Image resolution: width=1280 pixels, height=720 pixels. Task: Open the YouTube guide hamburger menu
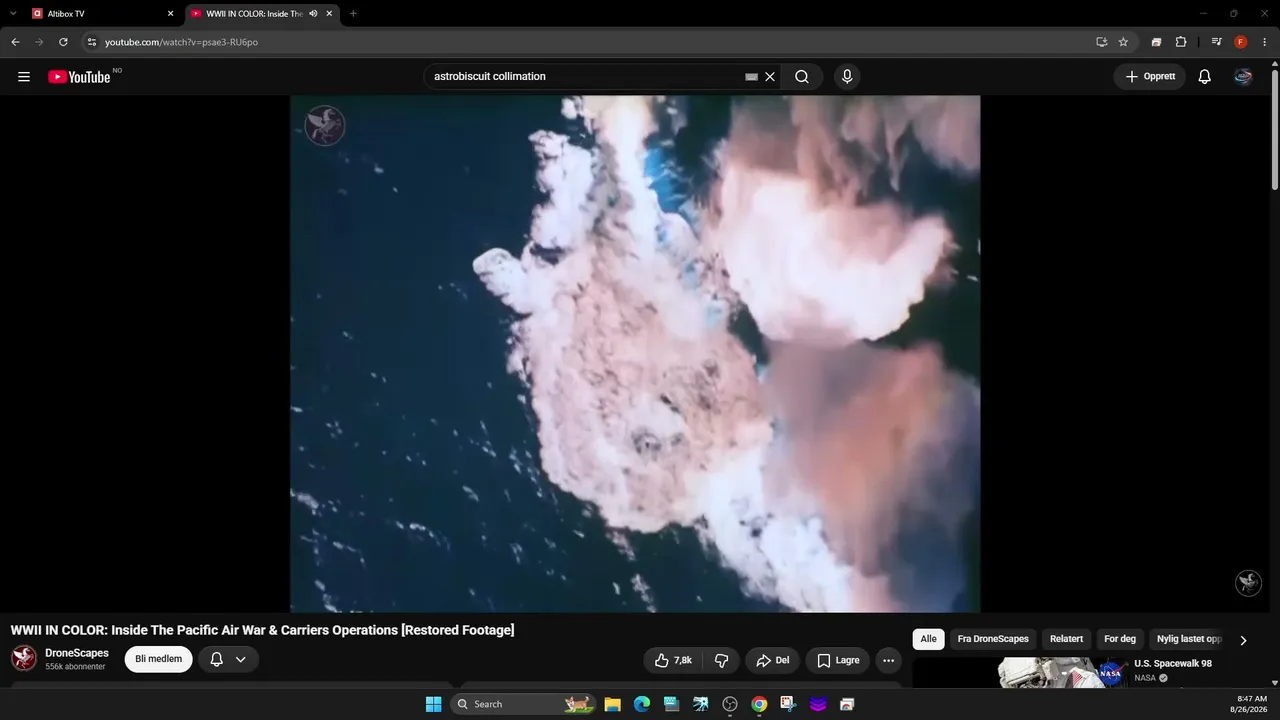click(x=24, y=77)
